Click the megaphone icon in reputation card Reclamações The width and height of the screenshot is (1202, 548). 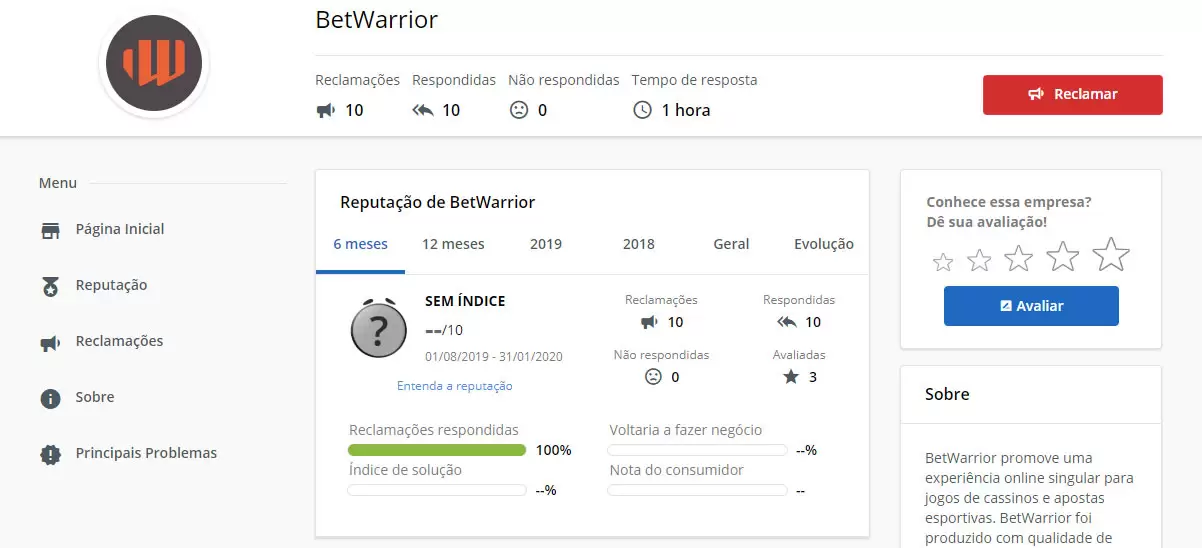pyautogui.click(x=650, y=322)
